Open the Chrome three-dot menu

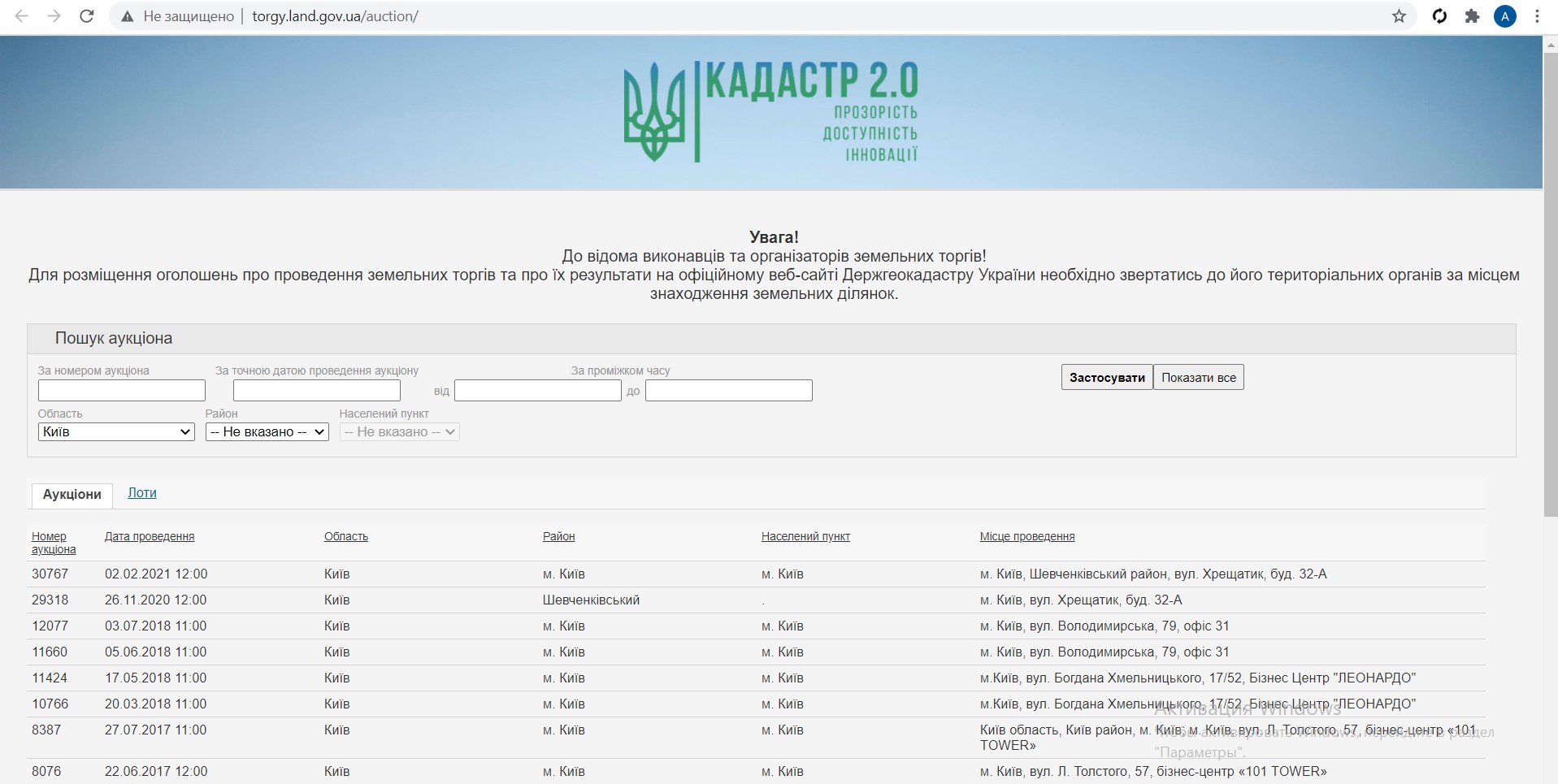click(x=1537, y=16)
